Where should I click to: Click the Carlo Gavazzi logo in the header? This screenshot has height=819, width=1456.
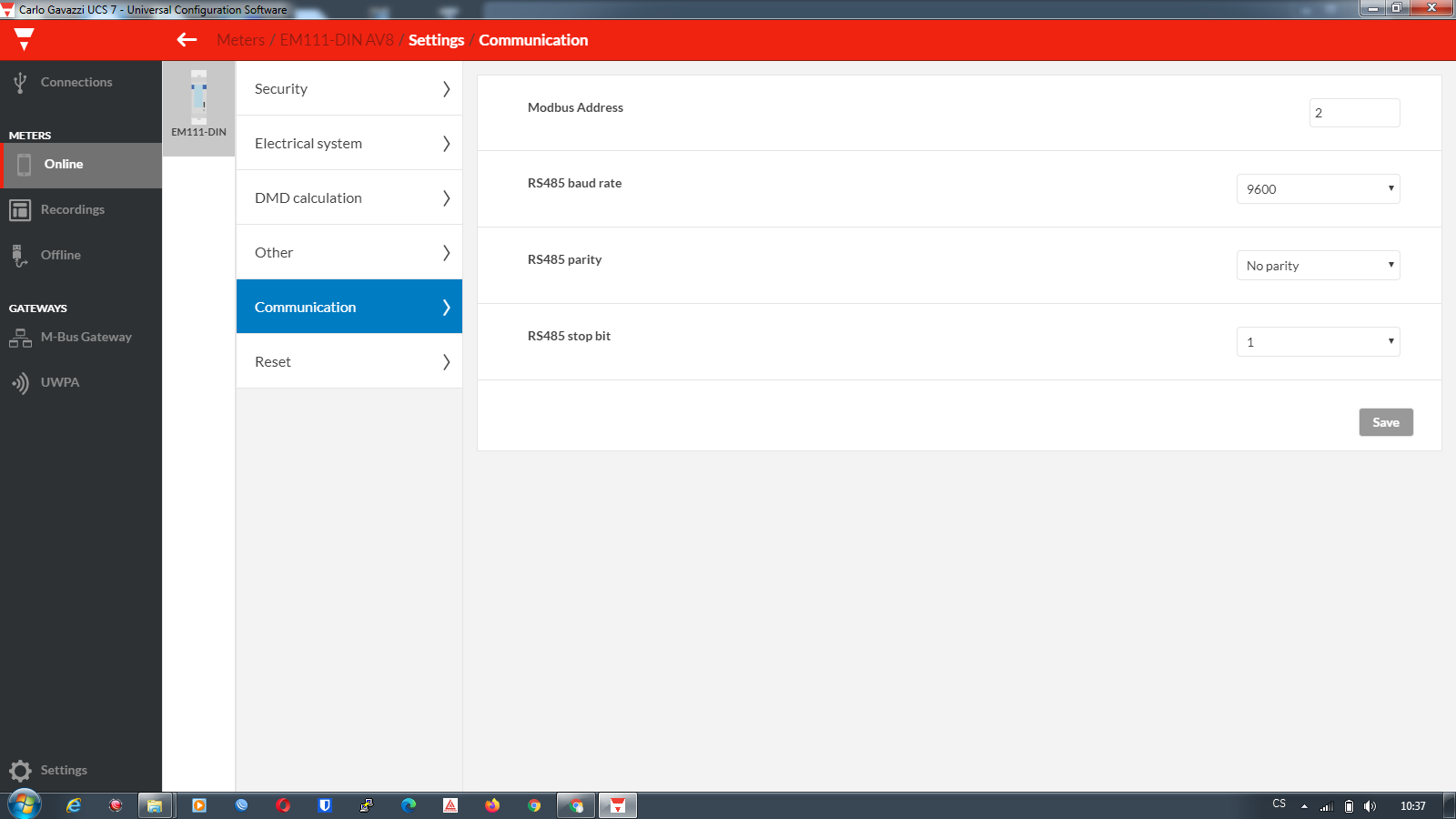point(25,39)
